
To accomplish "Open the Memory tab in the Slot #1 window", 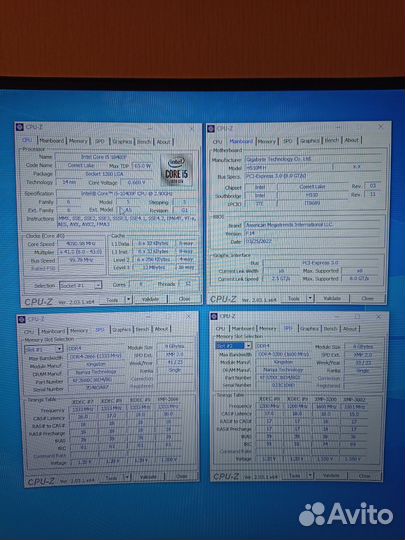I will (x=79, y=331).
